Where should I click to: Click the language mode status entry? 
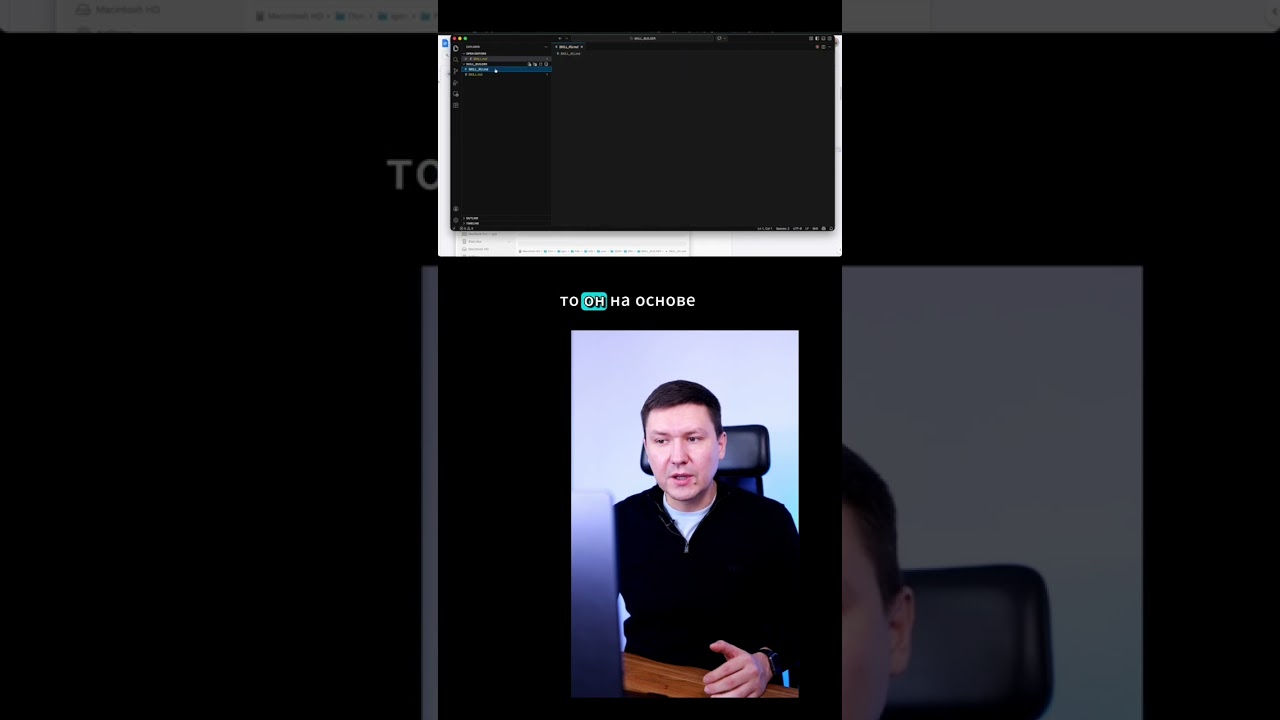tap(815, 228)
